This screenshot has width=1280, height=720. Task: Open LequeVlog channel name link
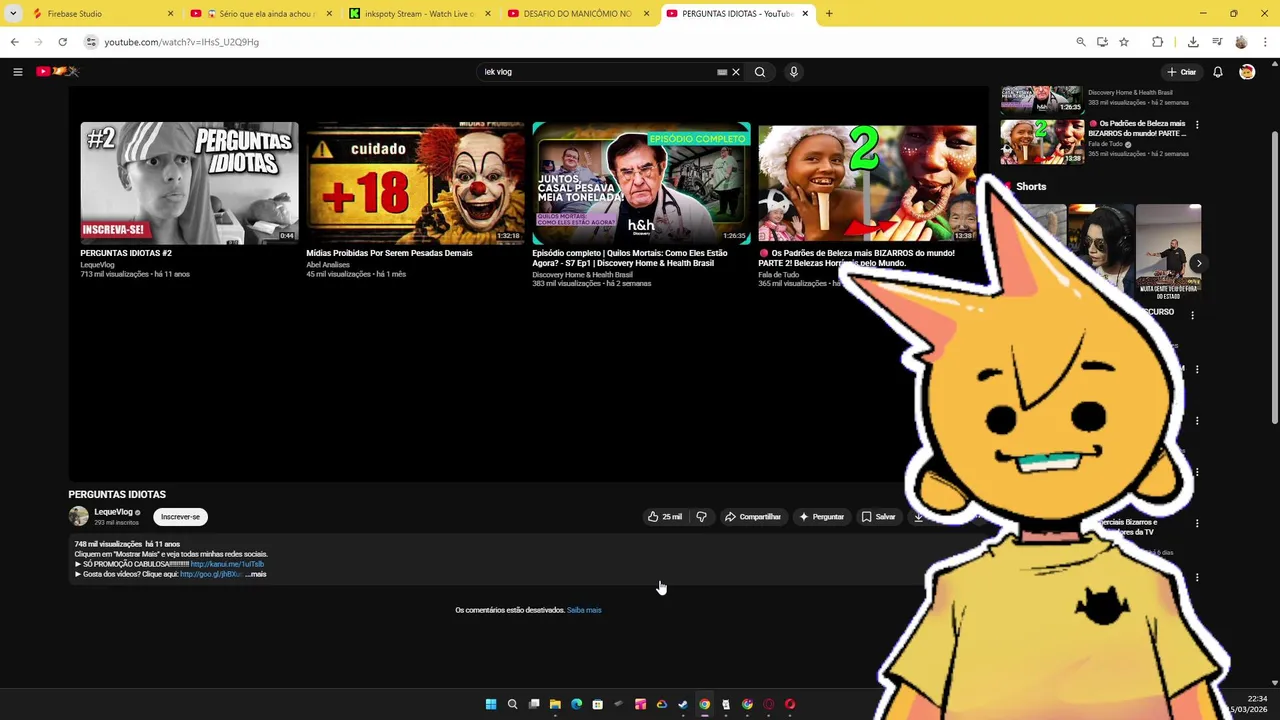point(113,512)
